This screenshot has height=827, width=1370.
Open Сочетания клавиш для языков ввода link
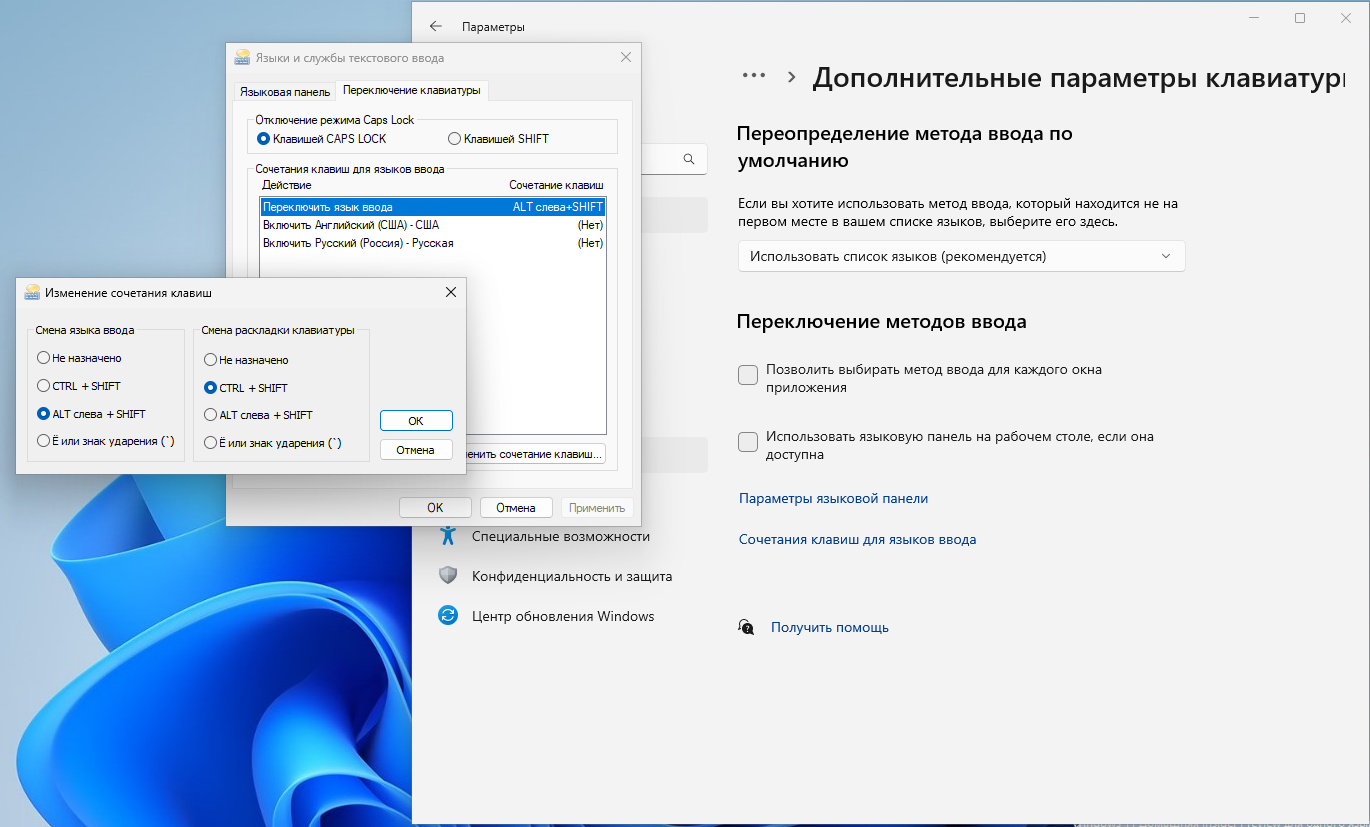(857, 539)
